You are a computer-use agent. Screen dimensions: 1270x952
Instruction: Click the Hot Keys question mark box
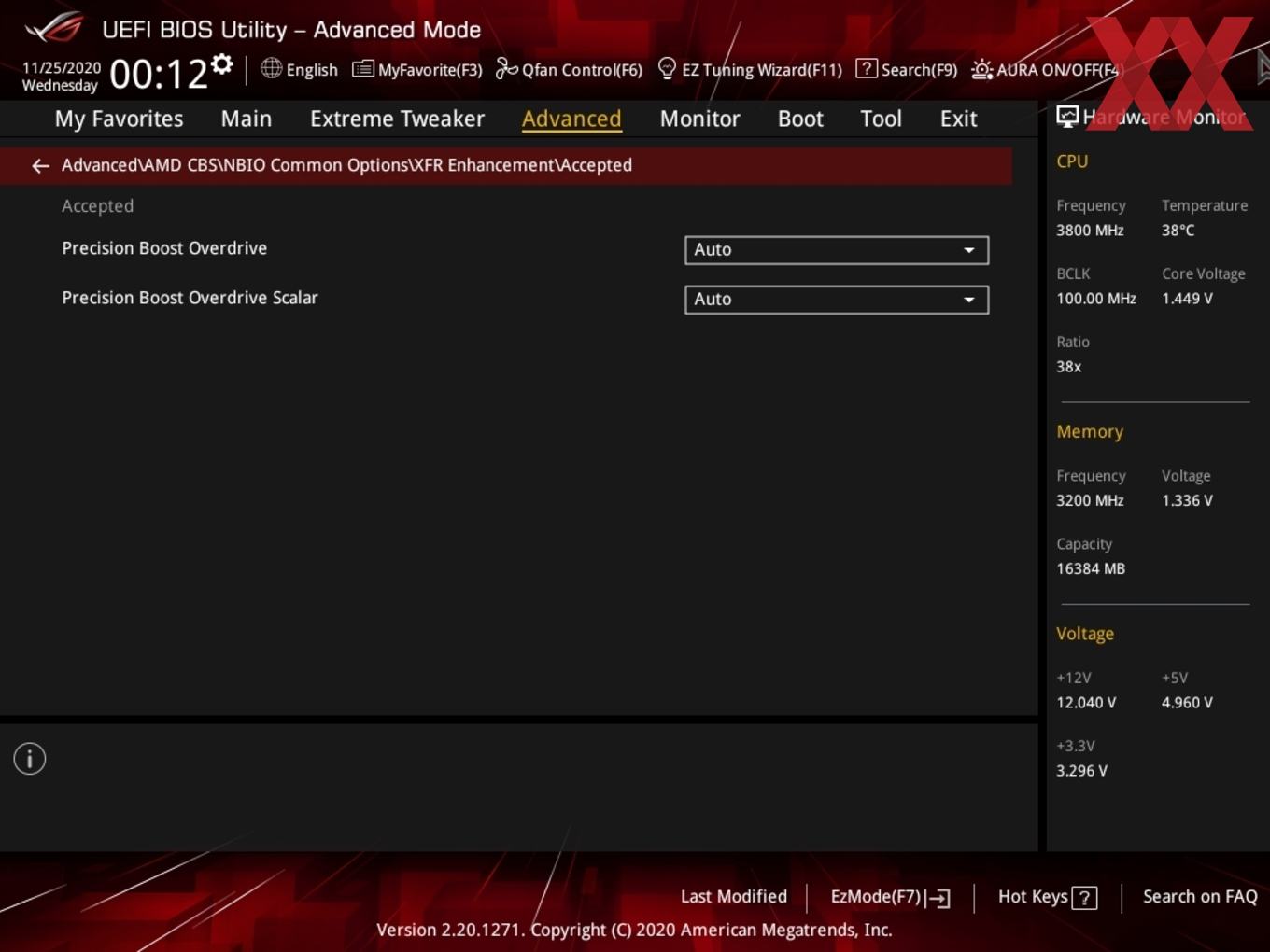click(1084, 898)
